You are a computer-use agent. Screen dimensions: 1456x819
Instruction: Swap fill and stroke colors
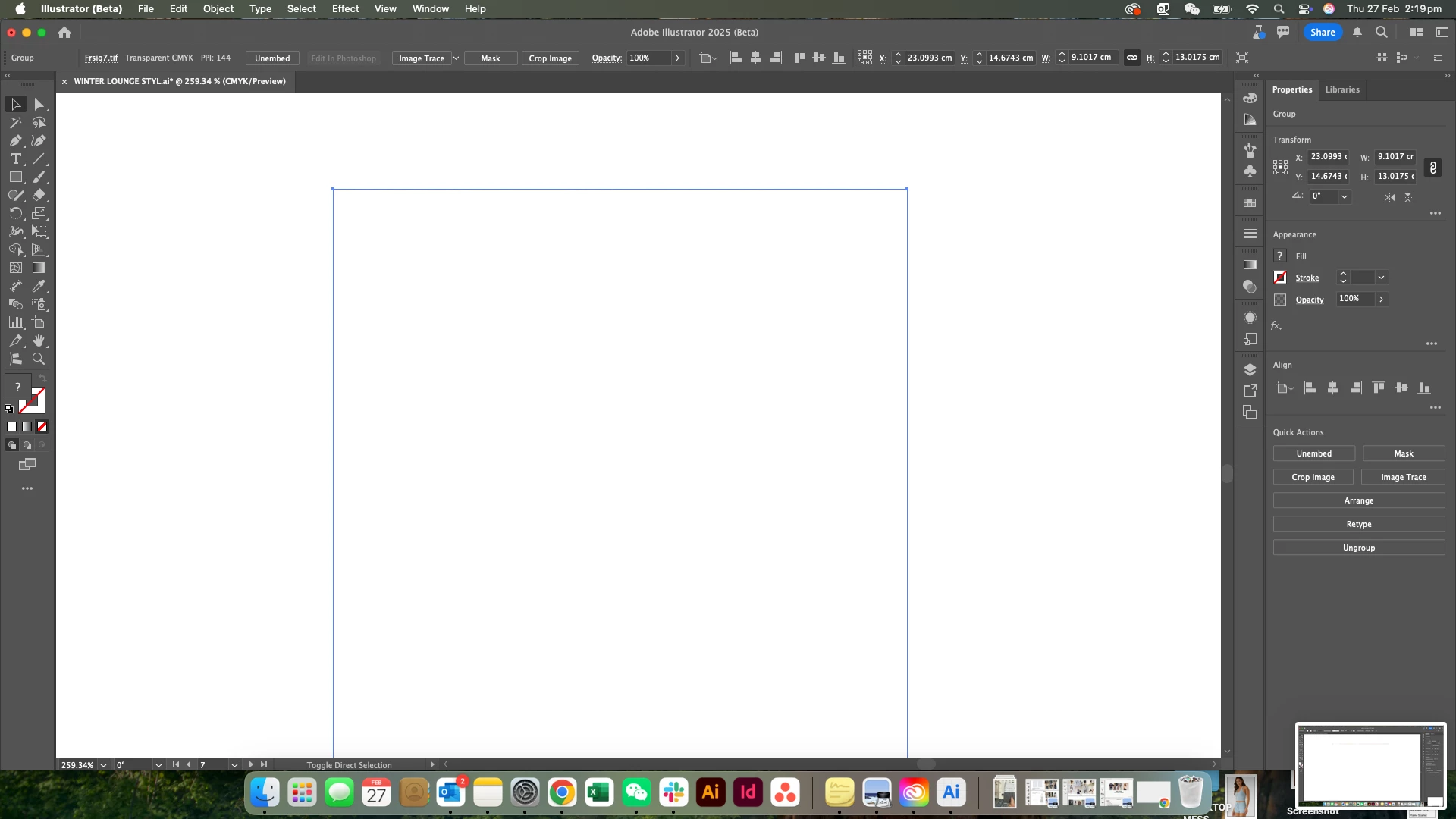point(42,378)
